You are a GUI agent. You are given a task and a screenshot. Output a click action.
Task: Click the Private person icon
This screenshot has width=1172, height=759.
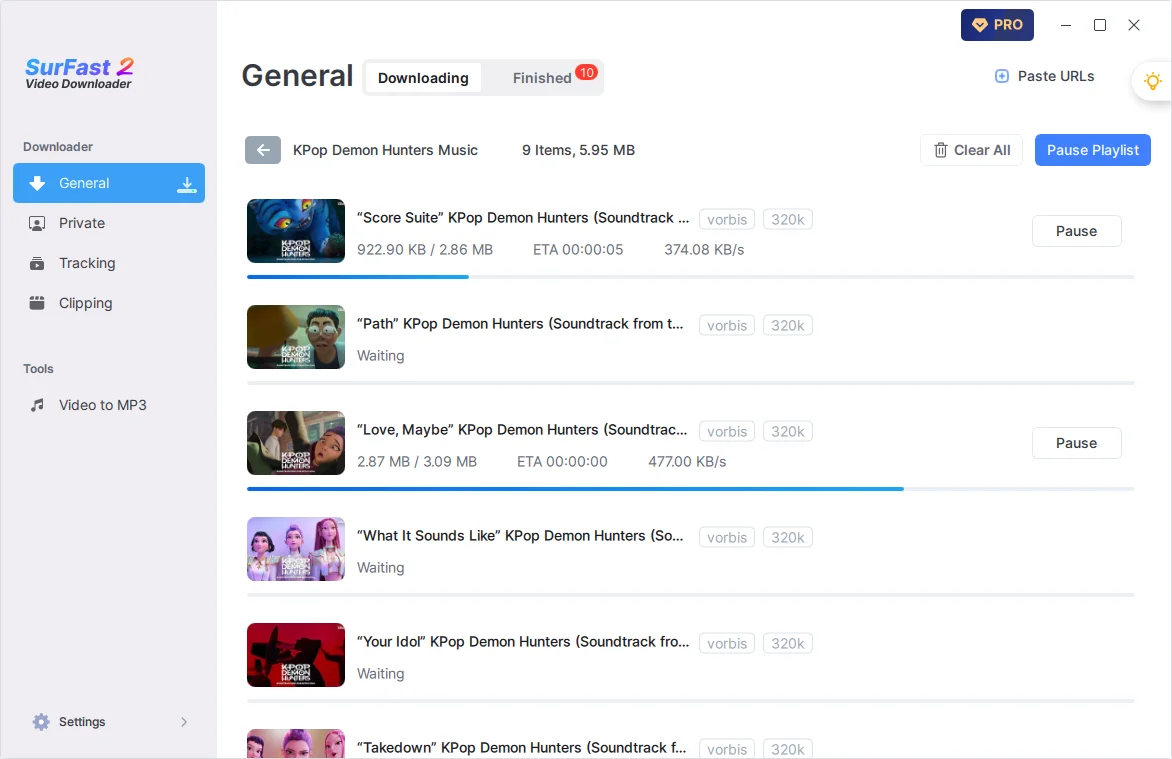coord(37,224)
